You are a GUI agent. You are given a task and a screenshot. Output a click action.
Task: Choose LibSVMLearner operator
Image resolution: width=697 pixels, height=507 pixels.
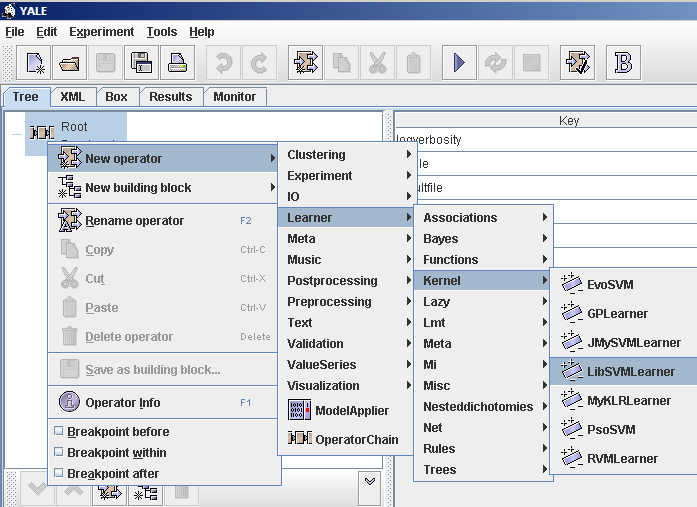coord(623,371)
